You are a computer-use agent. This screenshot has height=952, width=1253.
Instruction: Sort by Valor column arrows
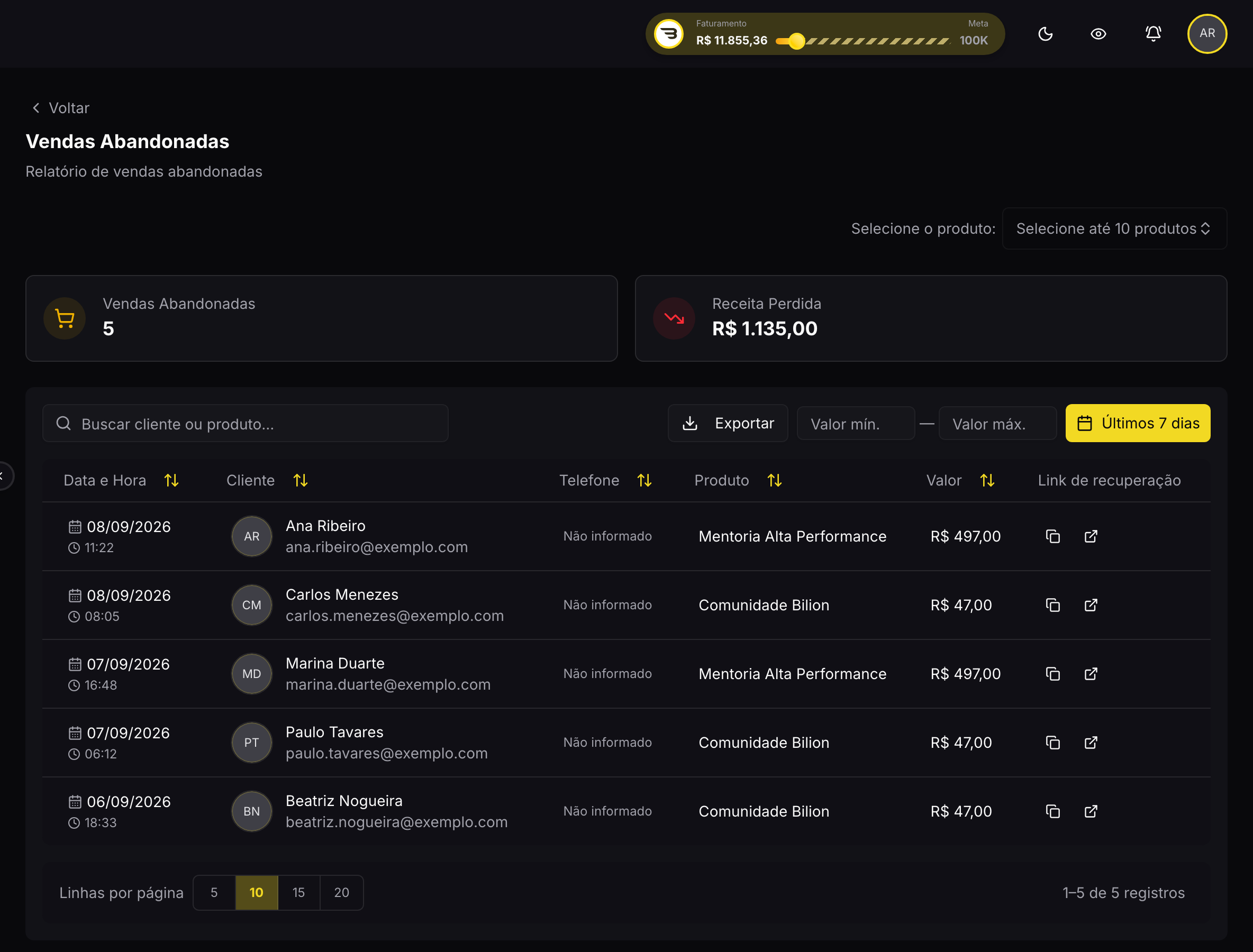(987, 481)
